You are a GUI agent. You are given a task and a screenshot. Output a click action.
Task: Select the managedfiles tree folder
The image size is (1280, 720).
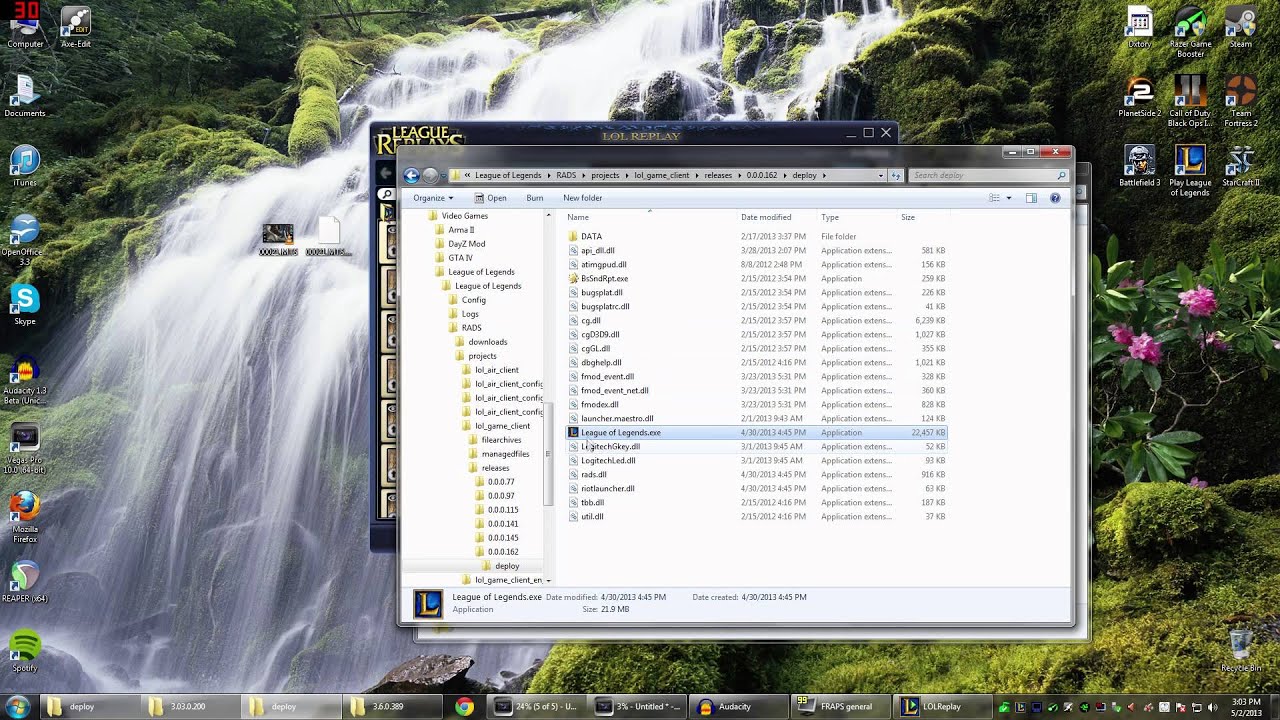(x=505, y=454)
